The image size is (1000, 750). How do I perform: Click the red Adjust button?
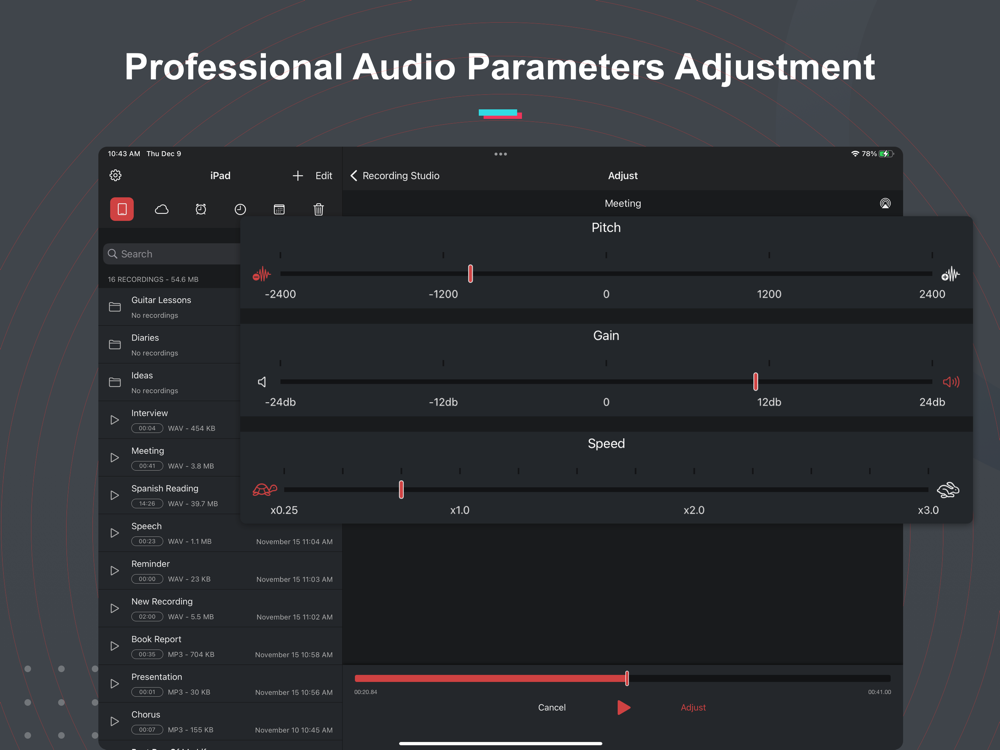[693, 707]
